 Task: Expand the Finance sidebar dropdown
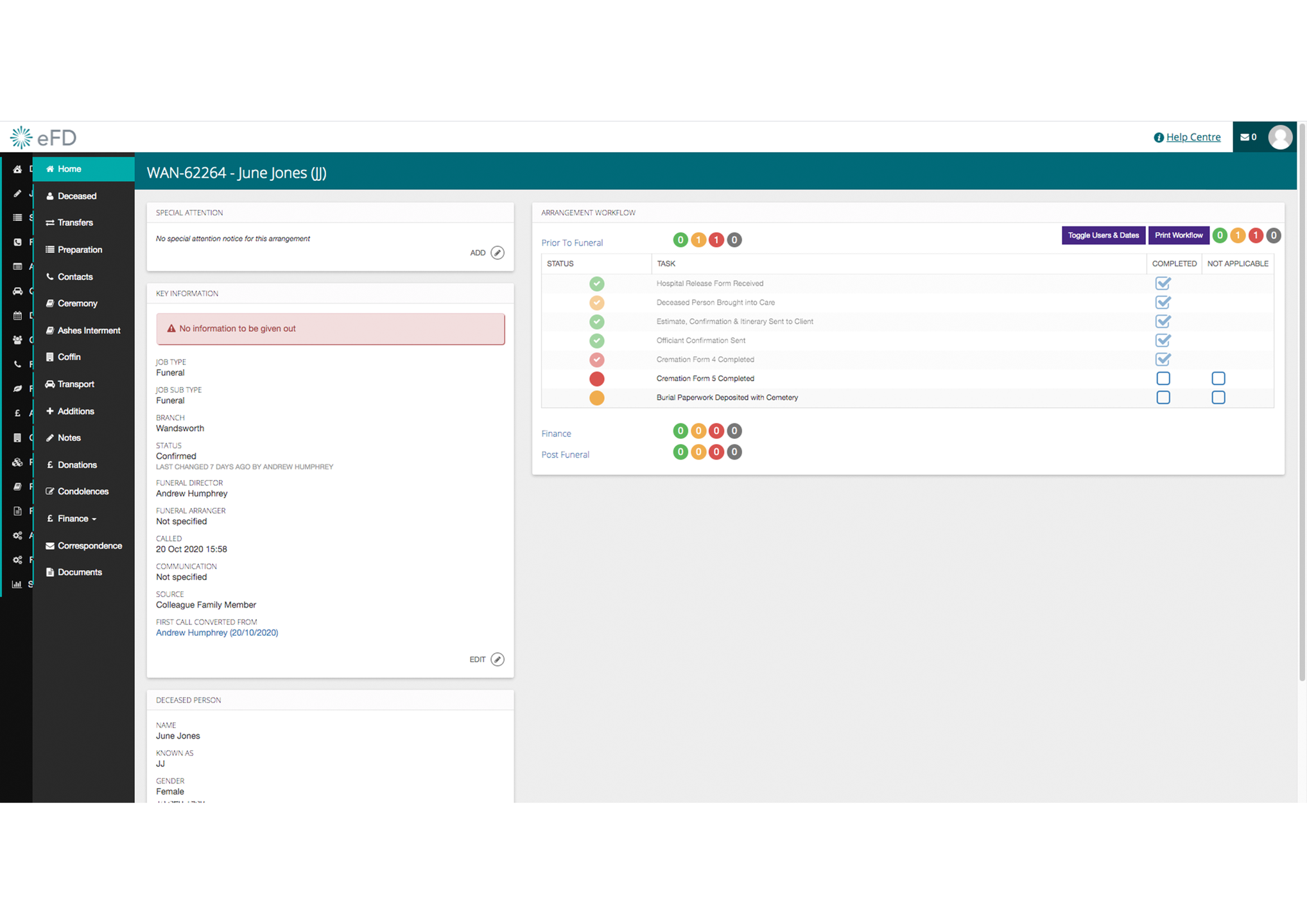click(x=76, y=518)
